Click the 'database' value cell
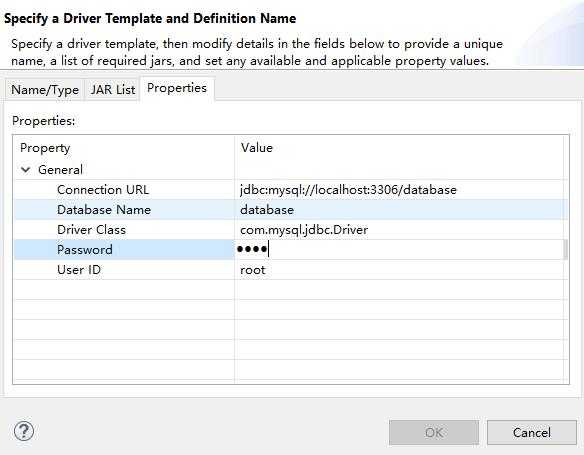The height and width of the screenshot is (455, 584). coord(267,210)
